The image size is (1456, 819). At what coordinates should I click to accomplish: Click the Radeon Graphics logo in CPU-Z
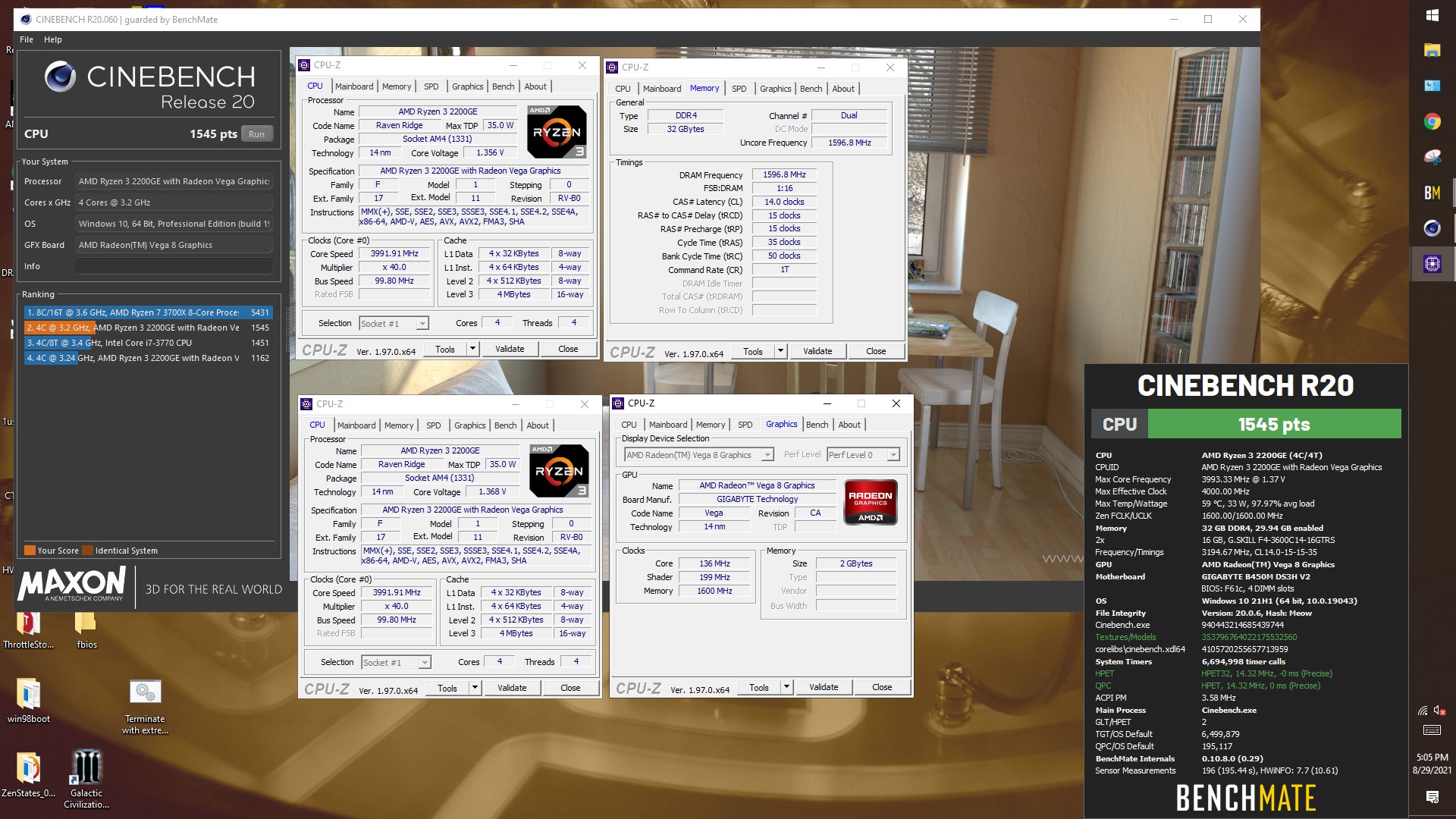click(871, 502)
